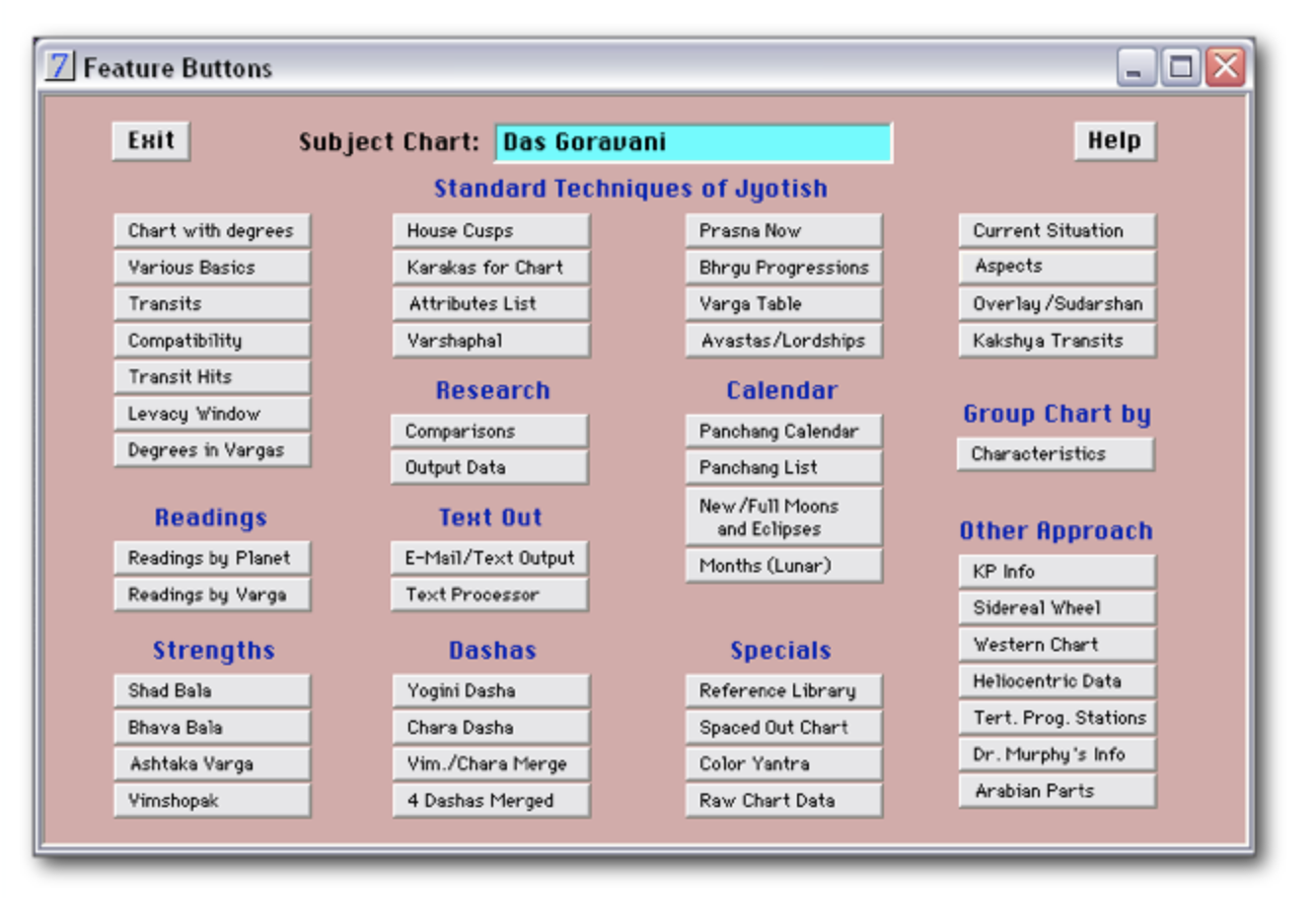Close the Feature Buttons window
The width and height of the screenshot is (1316, 898).
click(1225, 68)
